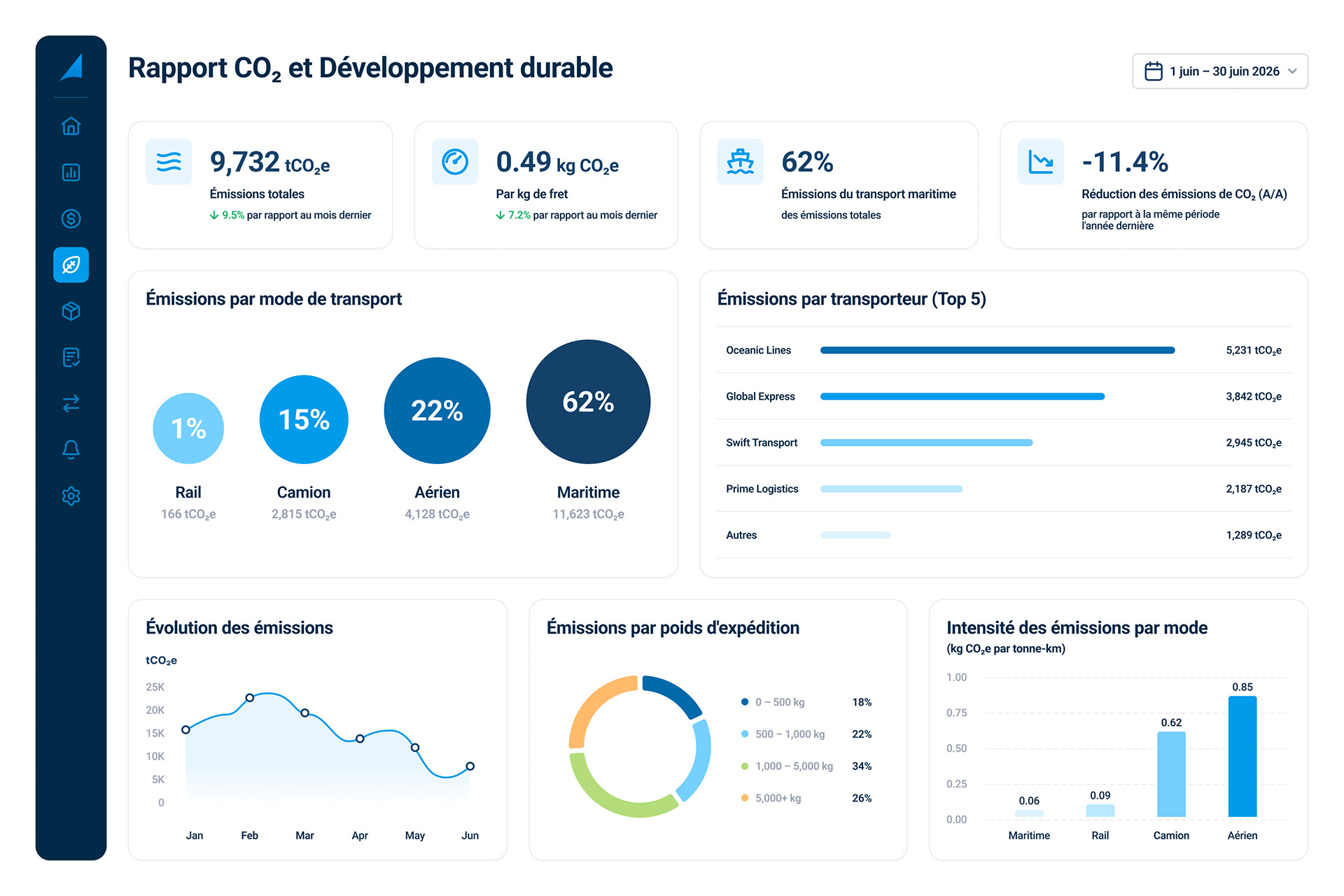Click the Maritime 0.06 intensity bar
The height and width of the screenshot is (896, 1344).
pos(1029,813)
